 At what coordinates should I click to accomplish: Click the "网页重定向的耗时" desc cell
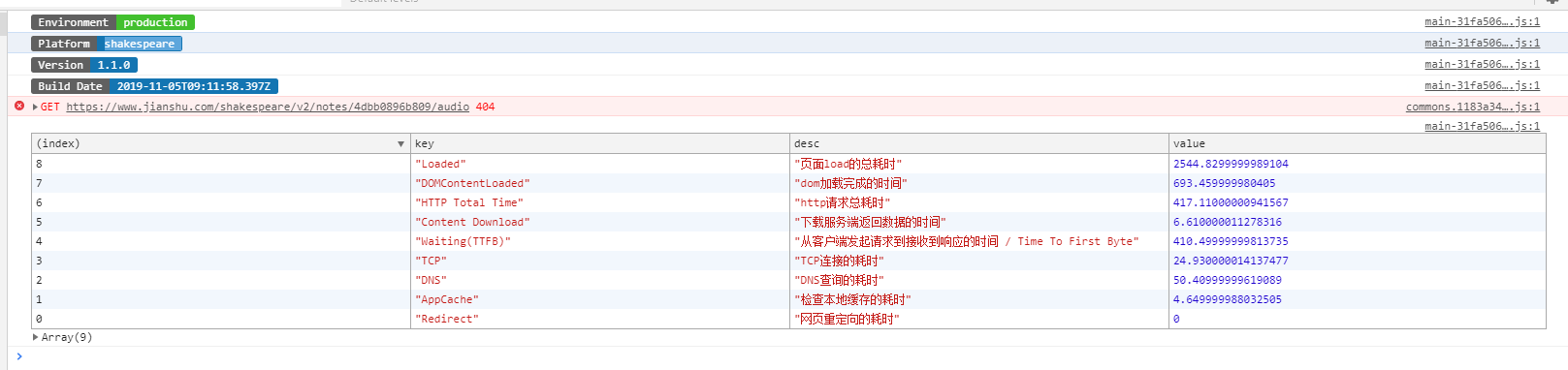tap(979, 319)
